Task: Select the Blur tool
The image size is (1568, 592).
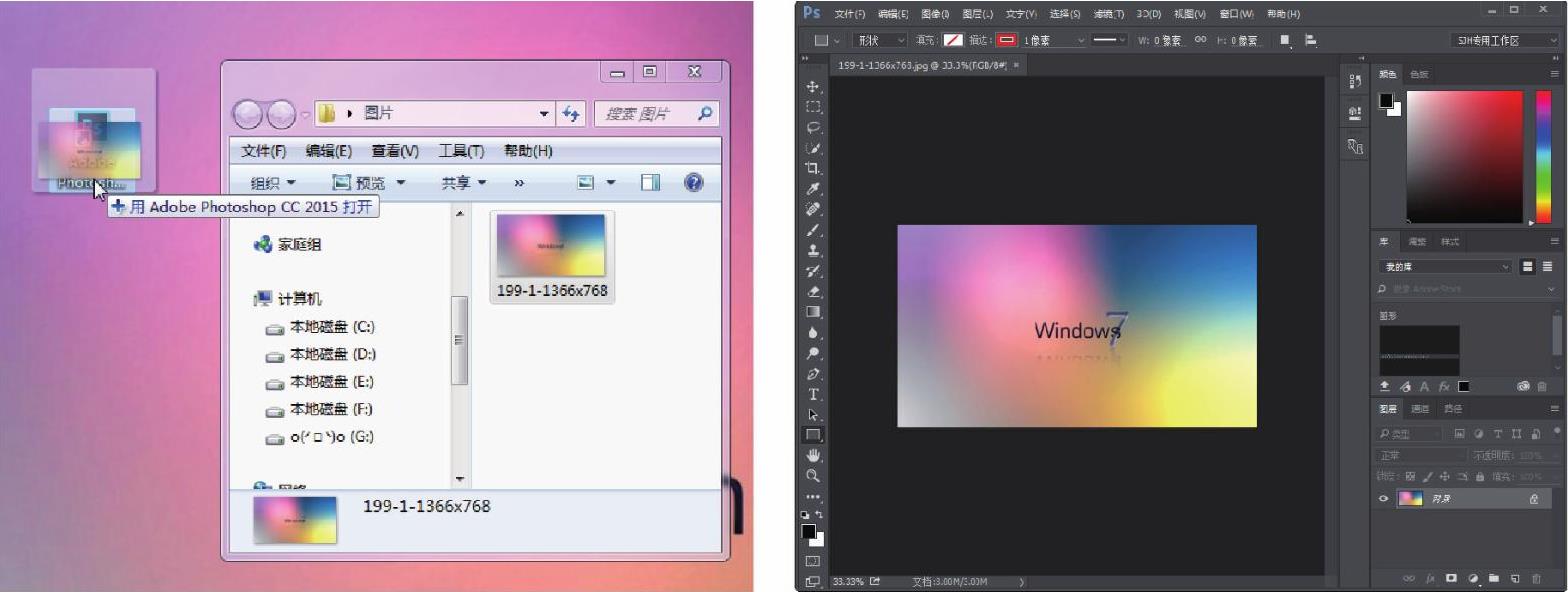Action: click(x=813, y=332)
